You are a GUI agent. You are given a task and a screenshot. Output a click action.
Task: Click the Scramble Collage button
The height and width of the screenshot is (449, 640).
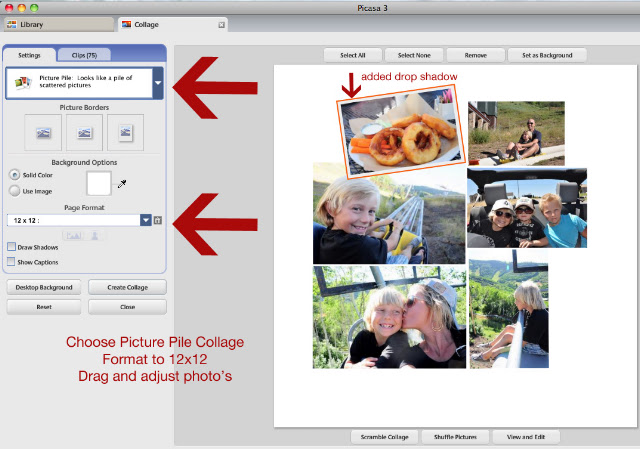[384, 437]
